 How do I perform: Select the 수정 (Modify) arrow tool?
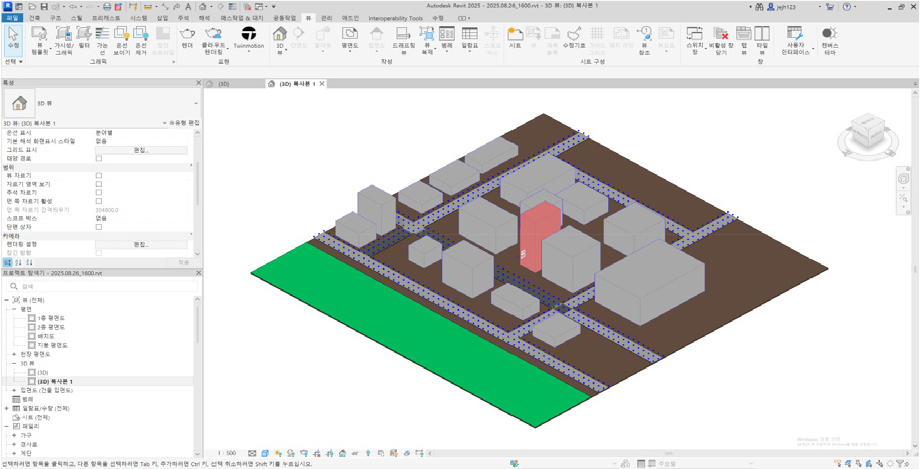(x=13, y=39)
